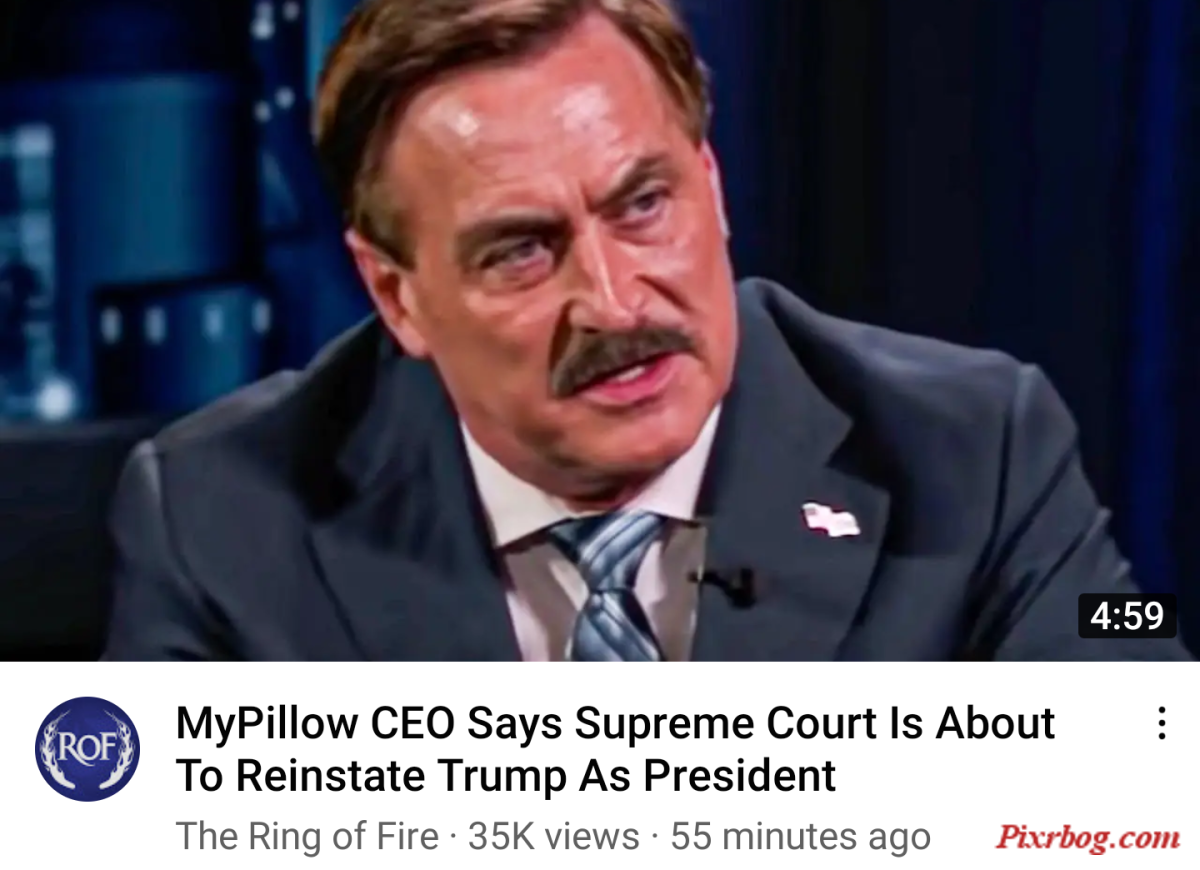Click the flag lapel pin in thumbnail
This screenshot has height=870, width=1200.
pos(830,519)
